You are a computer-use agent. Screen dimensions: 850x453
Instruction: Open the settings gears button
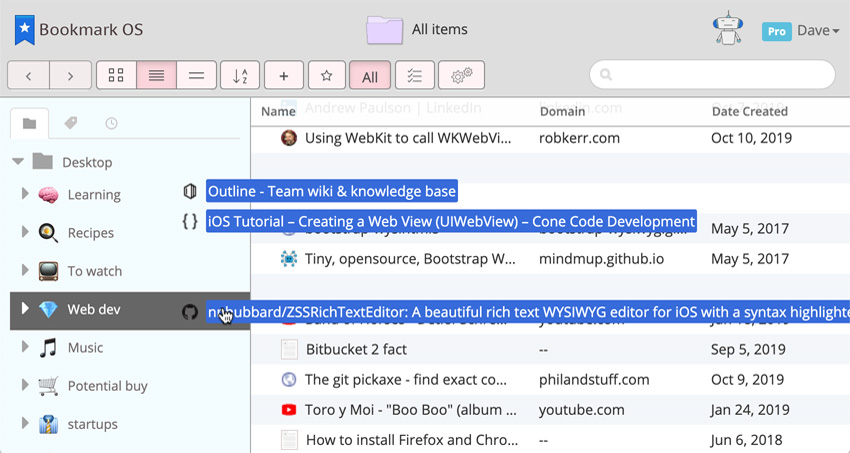click(461, 76)
